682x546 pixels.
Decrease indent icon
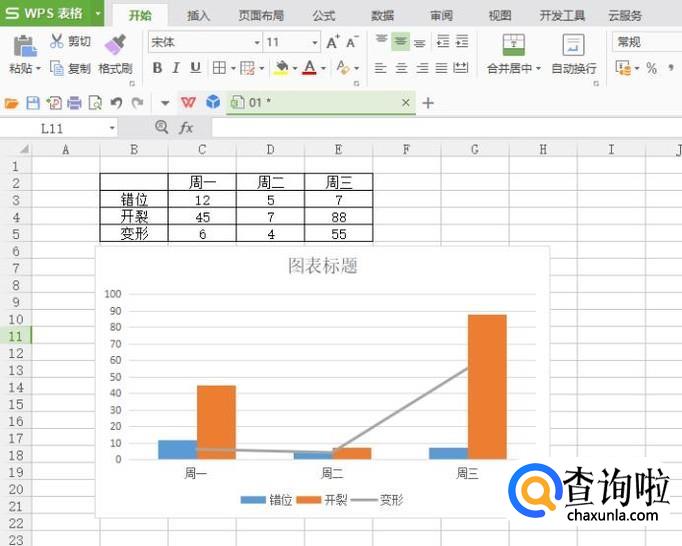[x=443, y=41]
